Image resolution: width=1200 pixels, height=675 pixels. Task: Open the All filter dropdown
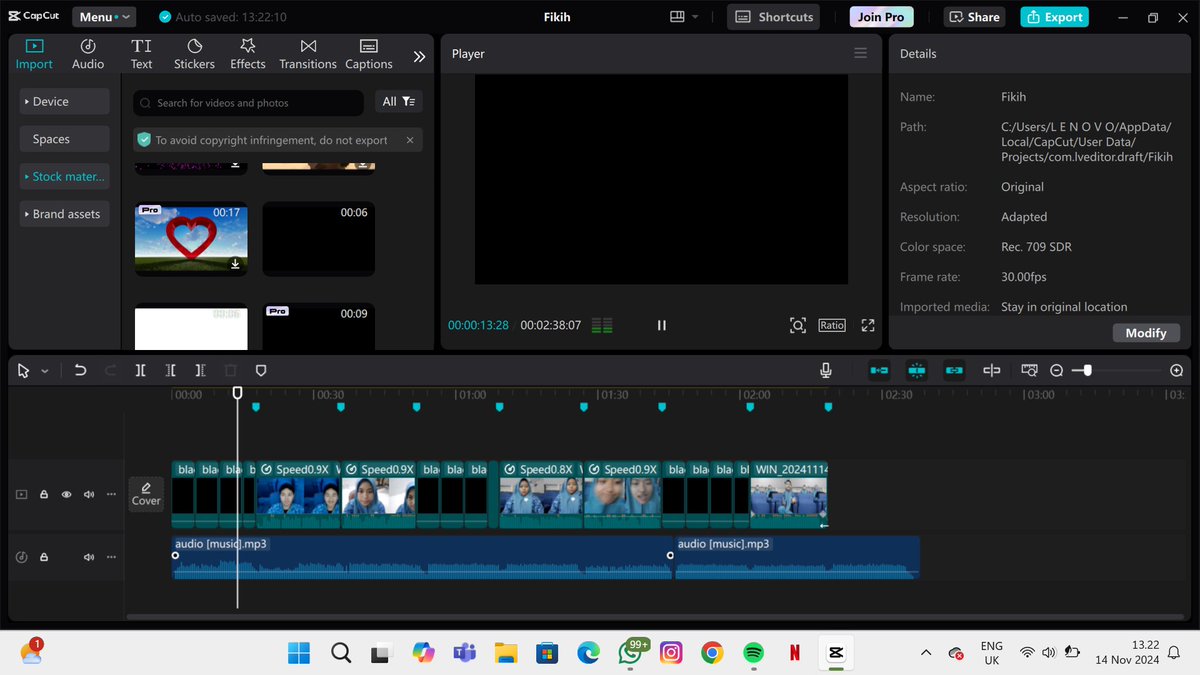(x=398, y=102)
